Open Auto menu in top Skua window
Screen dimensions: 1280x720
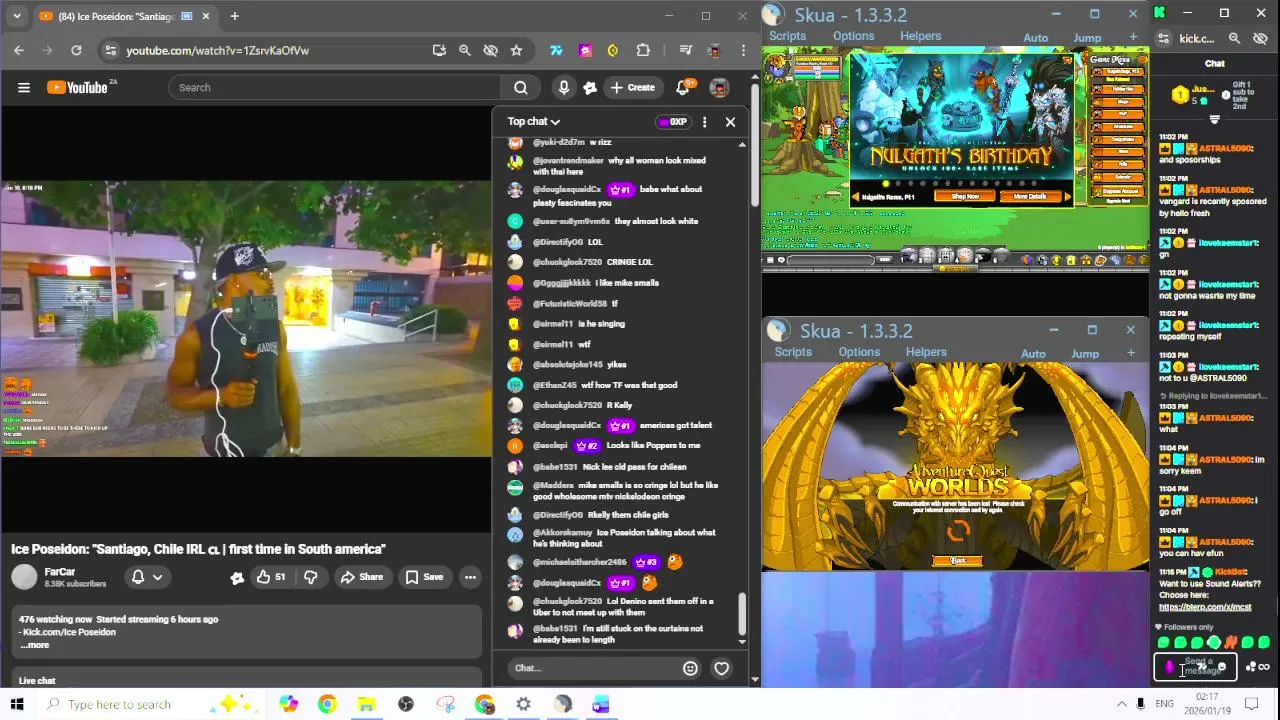pyautogui.click(x=1035, y=38)
